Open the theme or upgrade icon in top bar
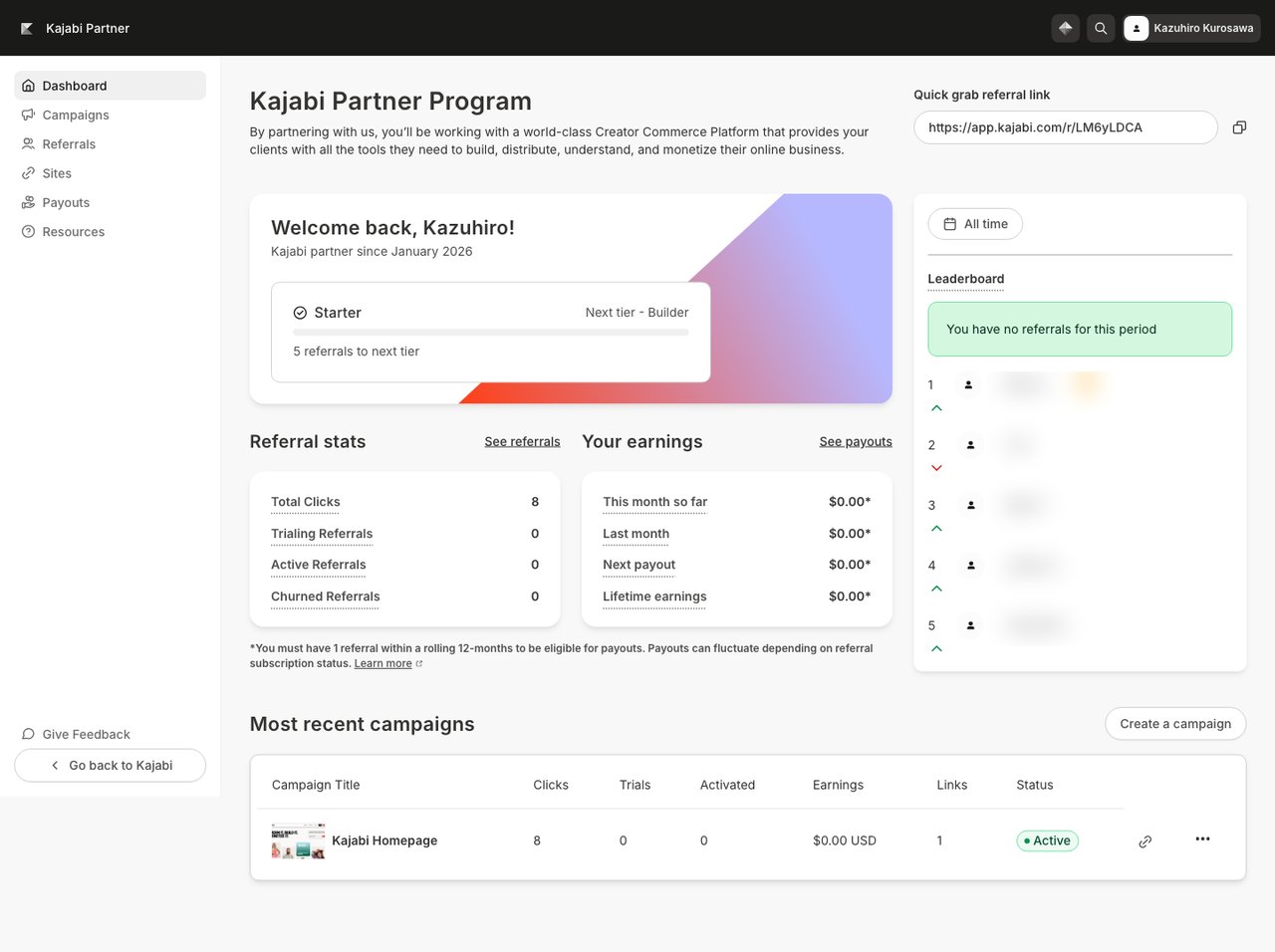Screen dimensions: 1275x952 [1066, 28]
